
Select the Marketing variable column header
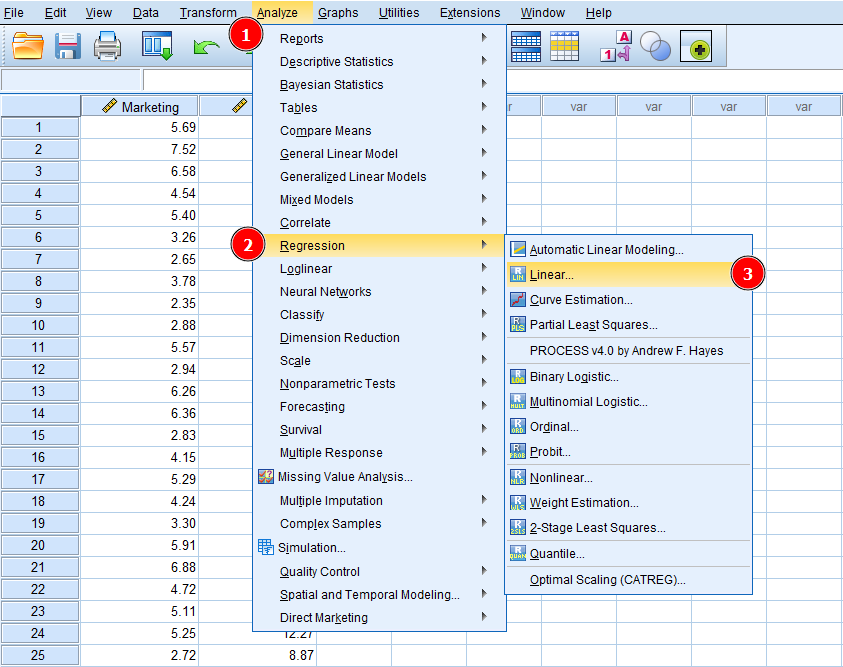(x=140, y=105)
